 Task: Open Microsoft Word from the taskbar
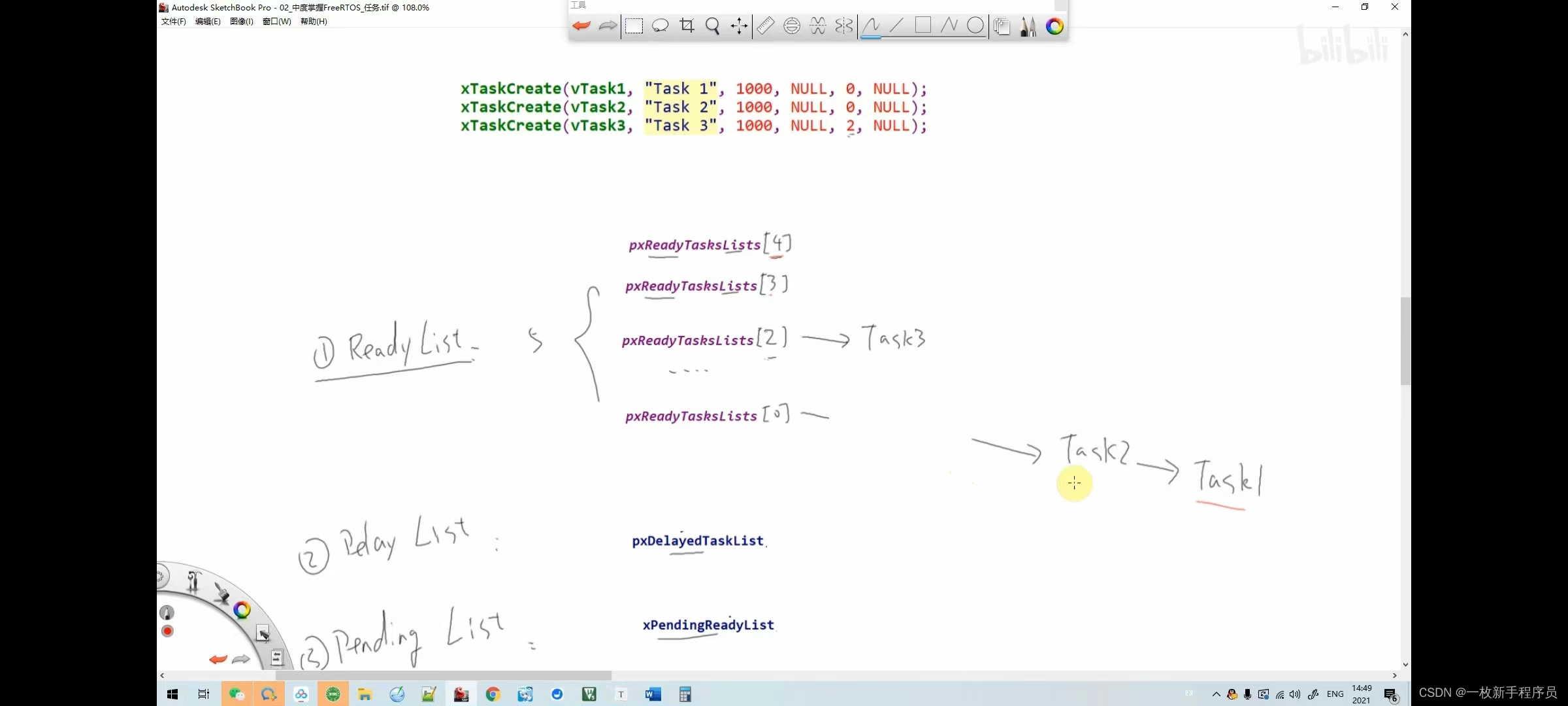(653, 694)
